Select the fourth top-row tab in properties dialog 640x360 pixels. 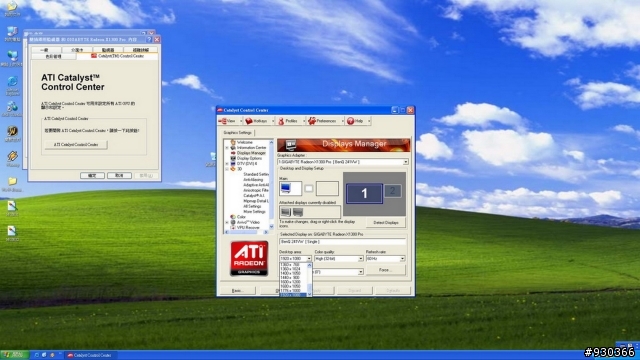(140, 49)
